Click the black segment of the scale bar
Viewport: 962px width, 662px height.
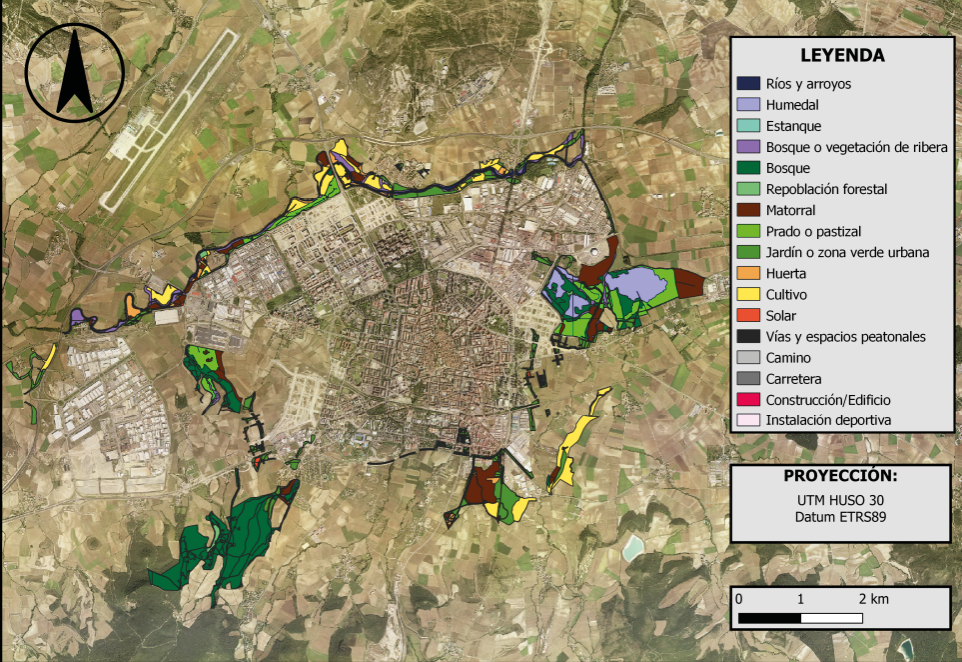tap(769, 618)
